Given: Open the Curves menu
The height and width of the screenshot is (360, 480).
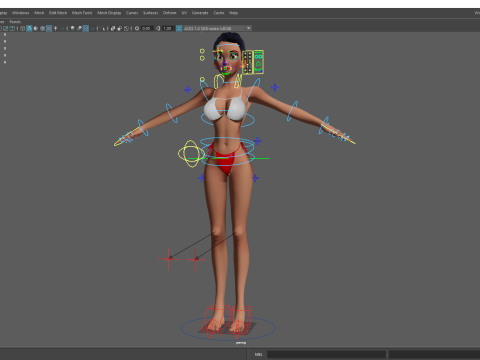Looking at the screenshot, I should (x=132, y=13).
